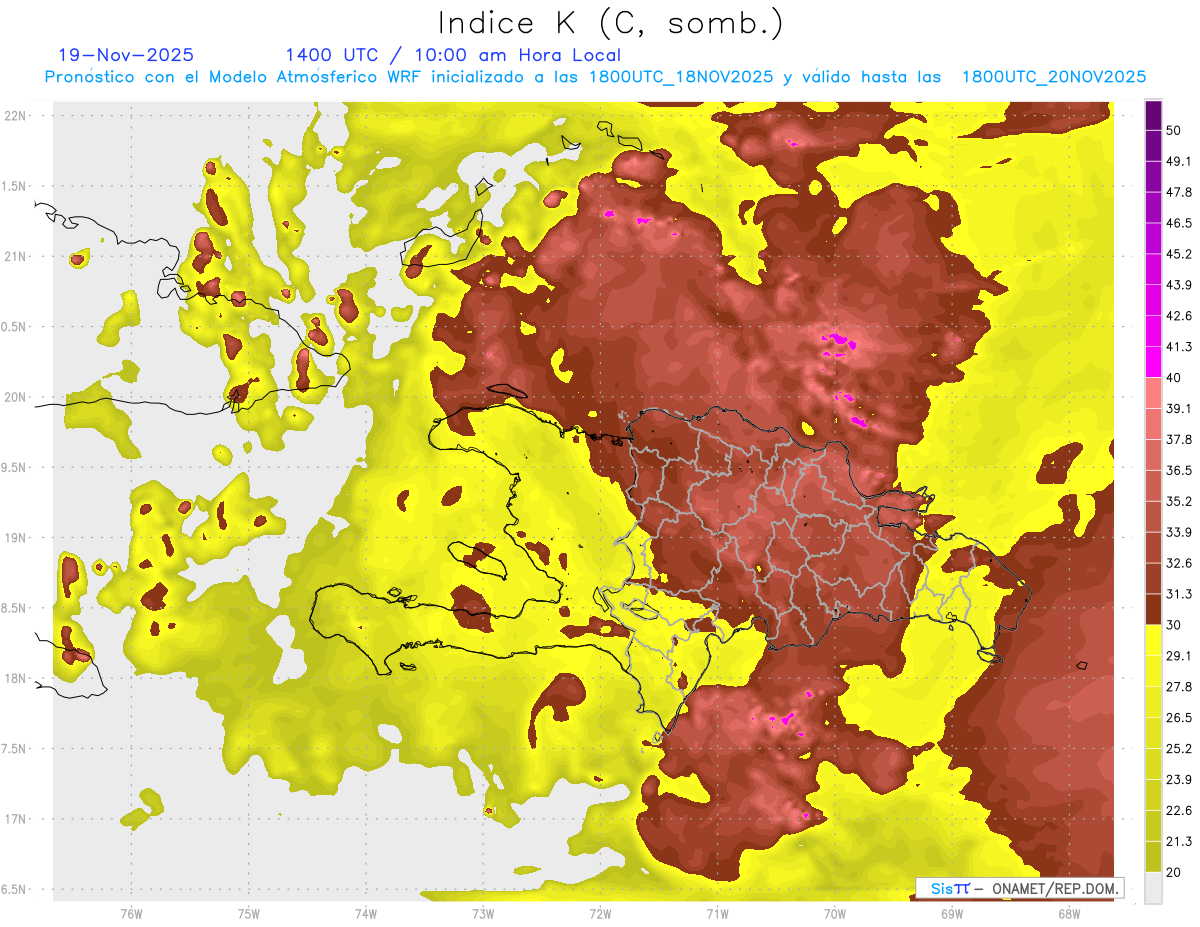Screen dimensions: 1200x927
Task: Click the latitude axis label "20N"
Action: [x=16, y=397]
